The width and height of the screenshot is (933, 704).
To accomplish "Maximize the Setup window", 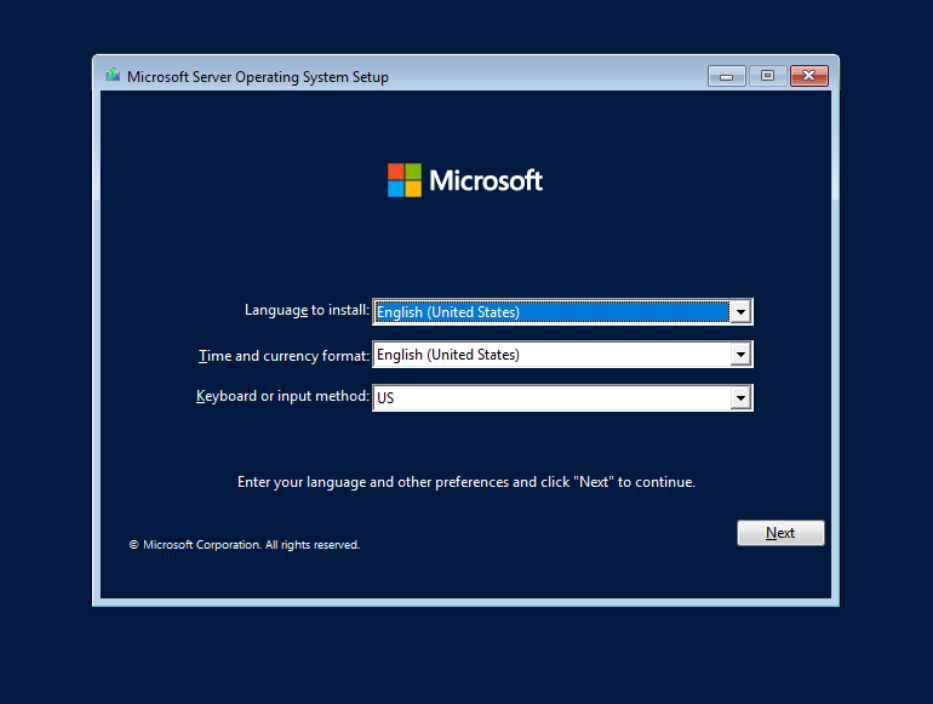I will [767, 76].
